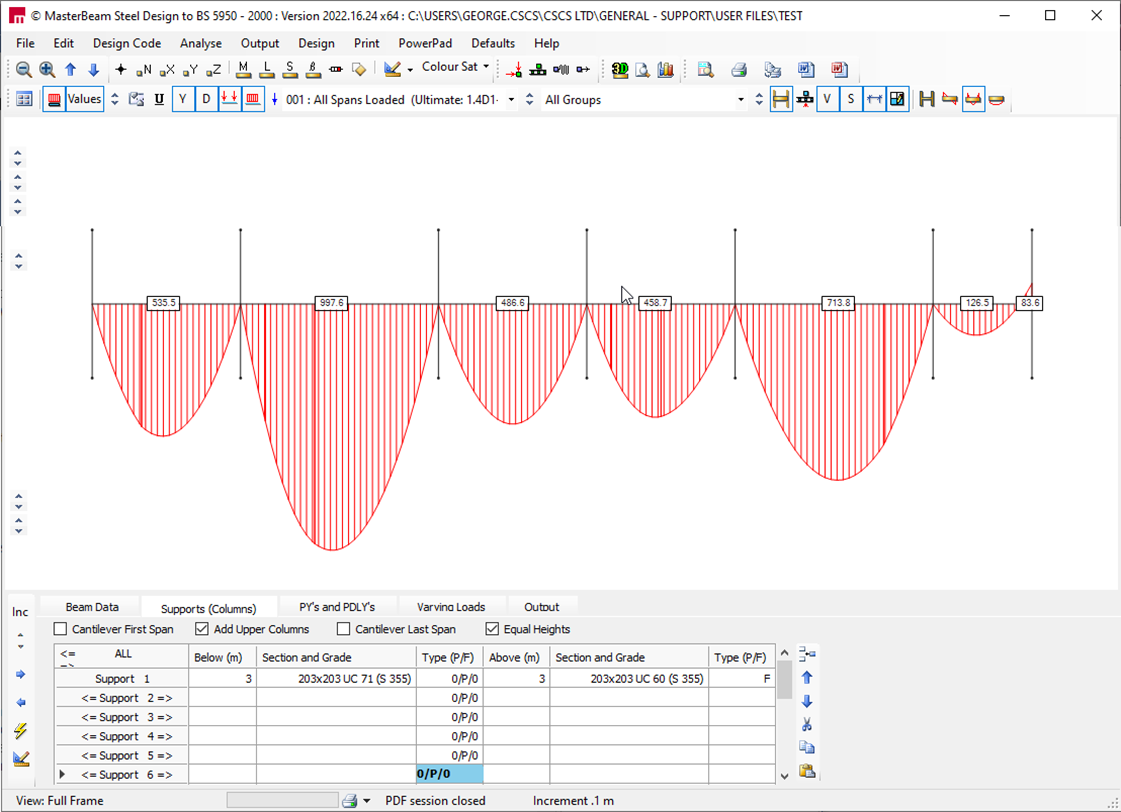This screenshot has width=1121, height=812.
Task: Click the supports table vertical scrollbar
Action: coord(784,714)
